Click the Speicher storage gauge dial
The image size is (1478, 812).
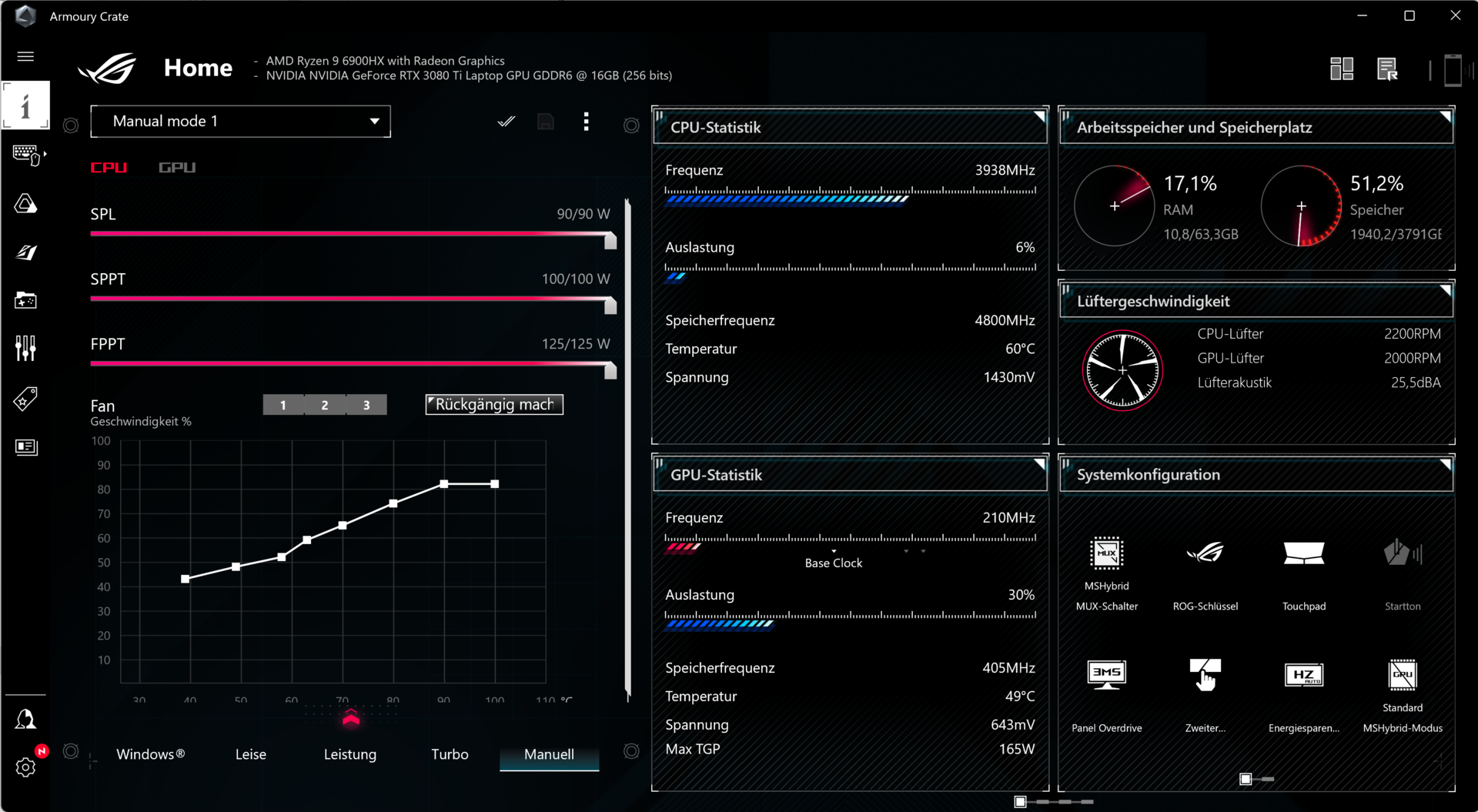coord(1301,206)
